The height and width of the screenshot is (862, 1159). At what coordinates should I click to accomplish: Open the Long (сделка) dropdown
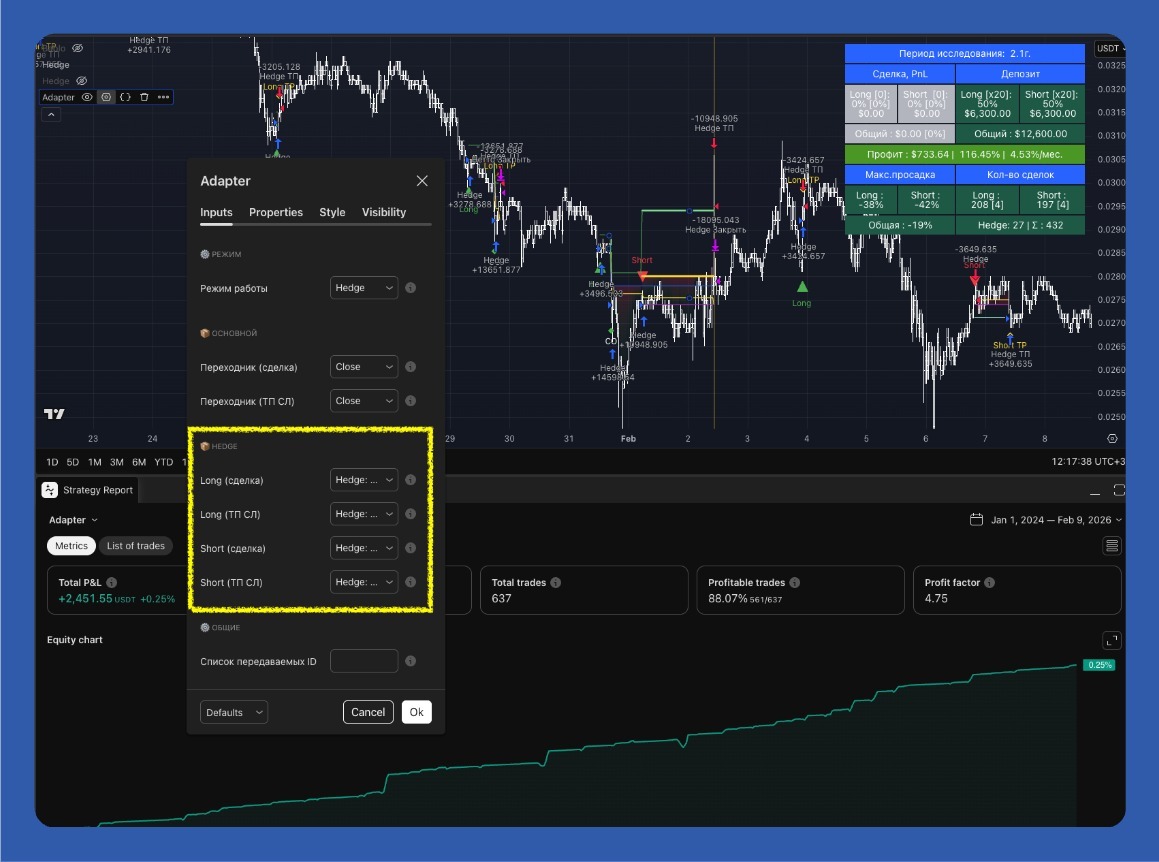[364, 480]
